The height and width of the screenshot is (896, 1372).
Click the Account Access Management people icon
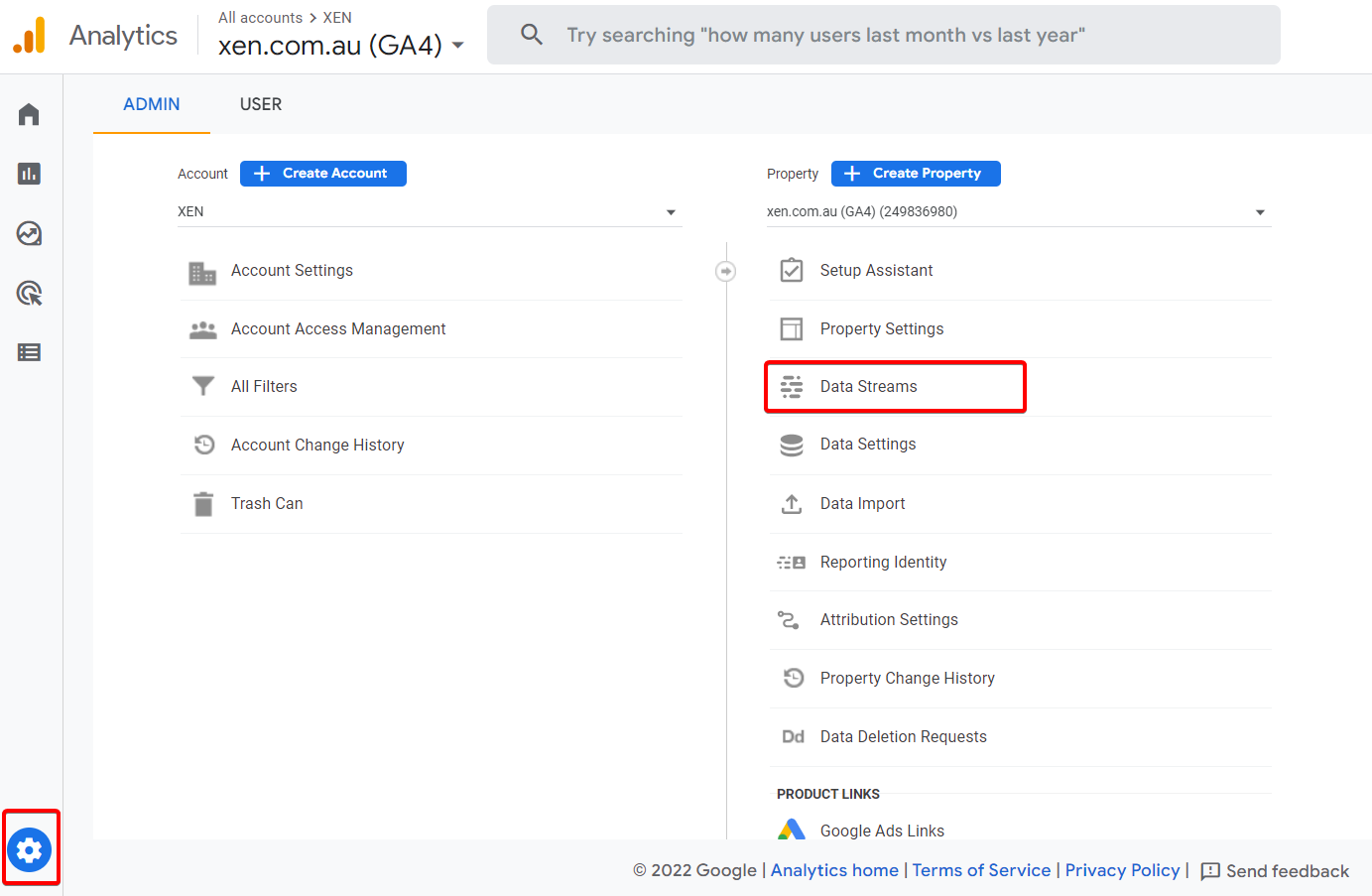pos(202,329)
